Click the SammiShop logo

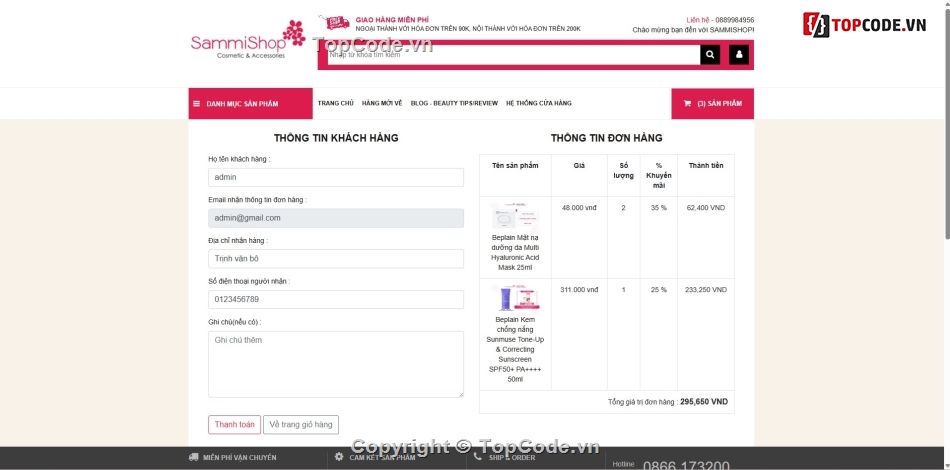click(248, 40)
